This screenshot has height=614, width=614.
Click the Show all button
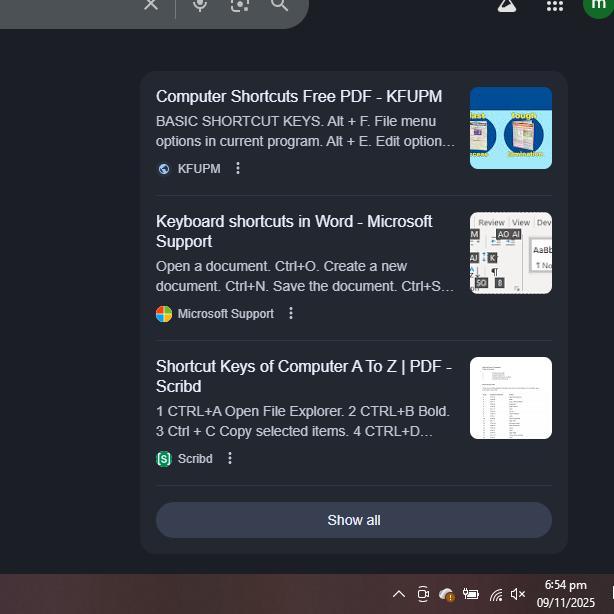pyautogui.click(x=354, y=520)
